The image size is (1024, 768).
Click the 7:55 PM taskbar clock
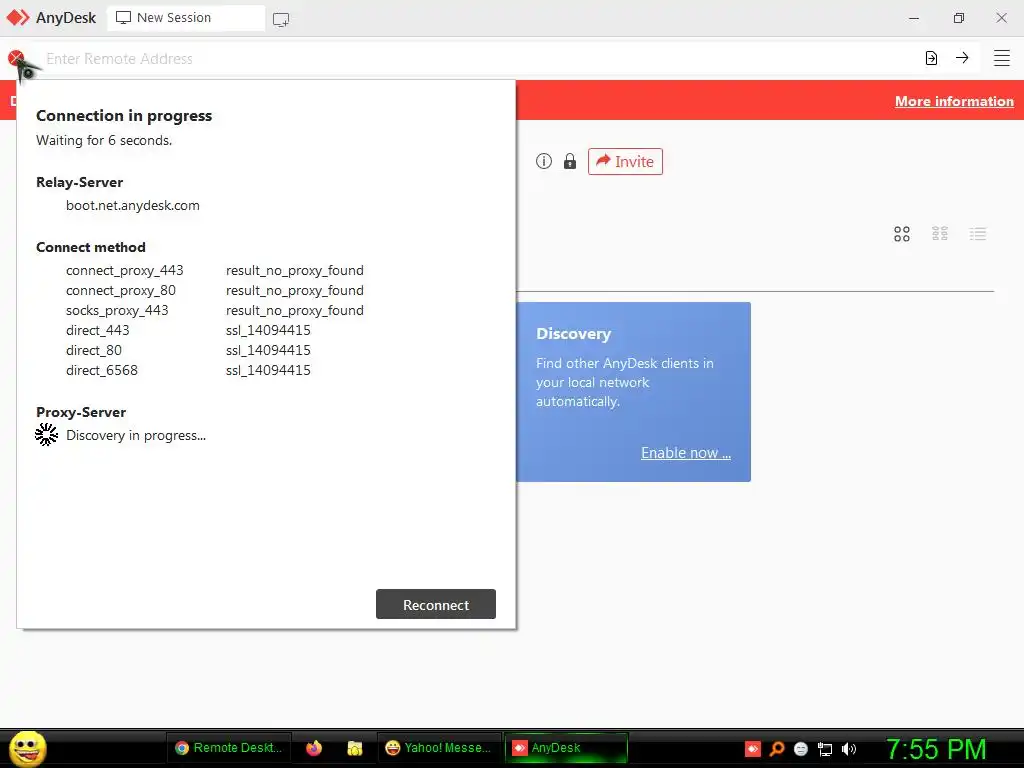tap(936, 748)
